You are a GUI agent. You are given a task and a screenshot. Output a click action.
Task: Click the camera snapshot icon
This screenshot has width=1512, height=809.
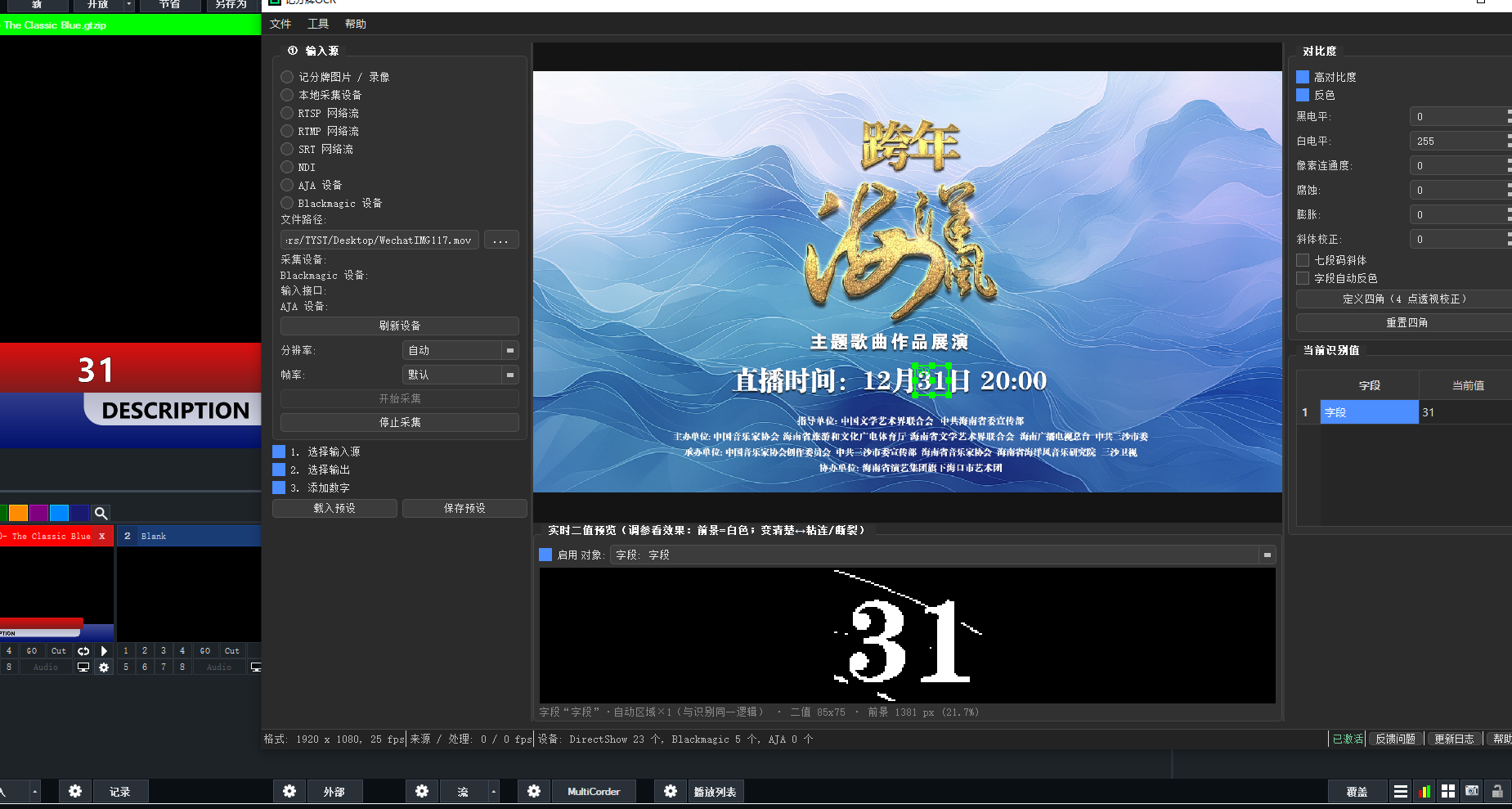click(x=1472, y=791)
